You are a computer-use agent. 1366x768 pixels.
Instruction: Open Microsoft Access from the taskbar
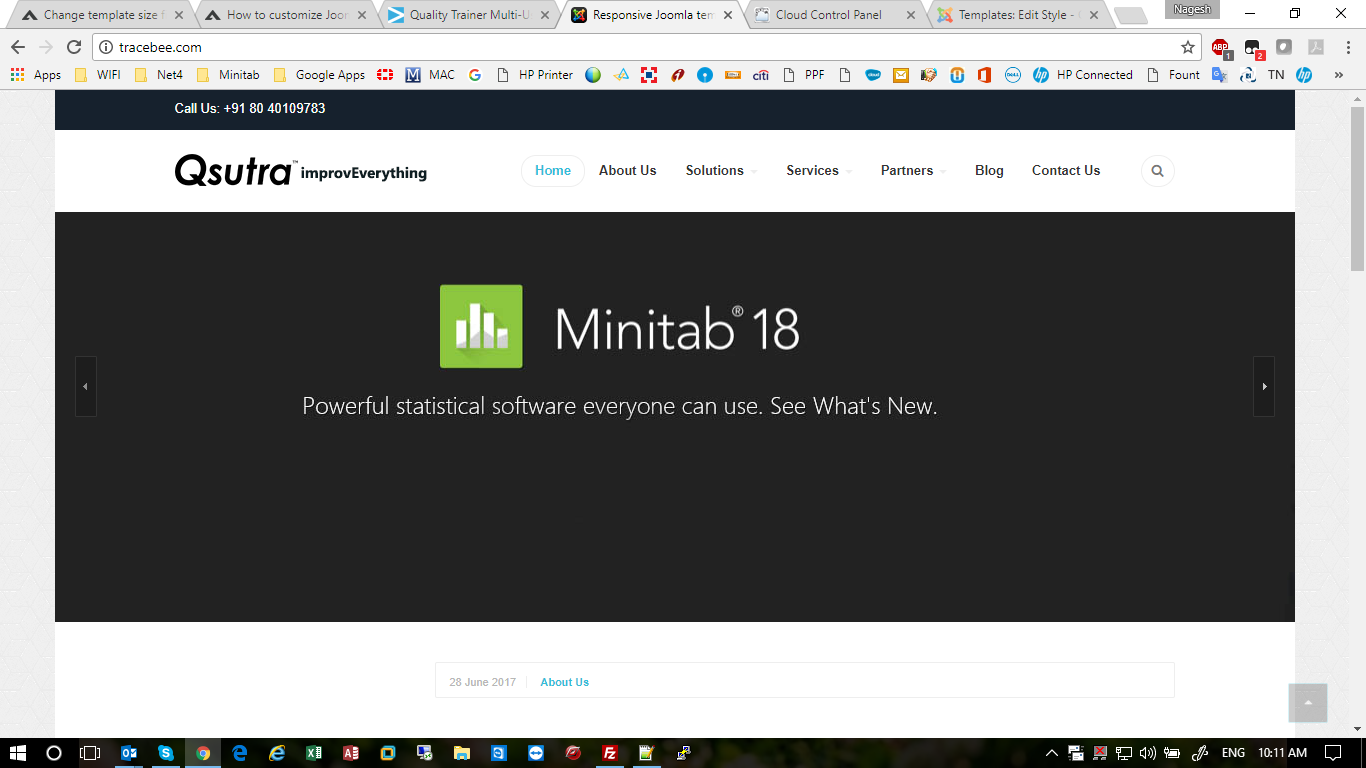351,753
